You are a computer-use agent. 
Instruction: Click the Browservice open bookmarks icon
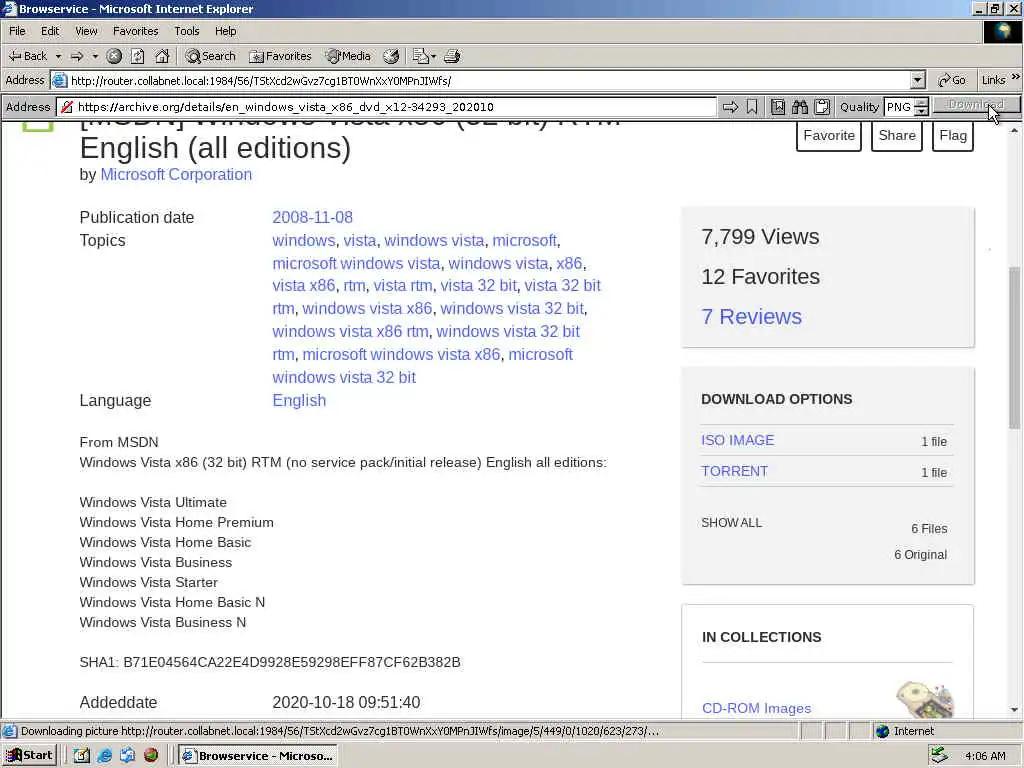(x=778, y=106)
